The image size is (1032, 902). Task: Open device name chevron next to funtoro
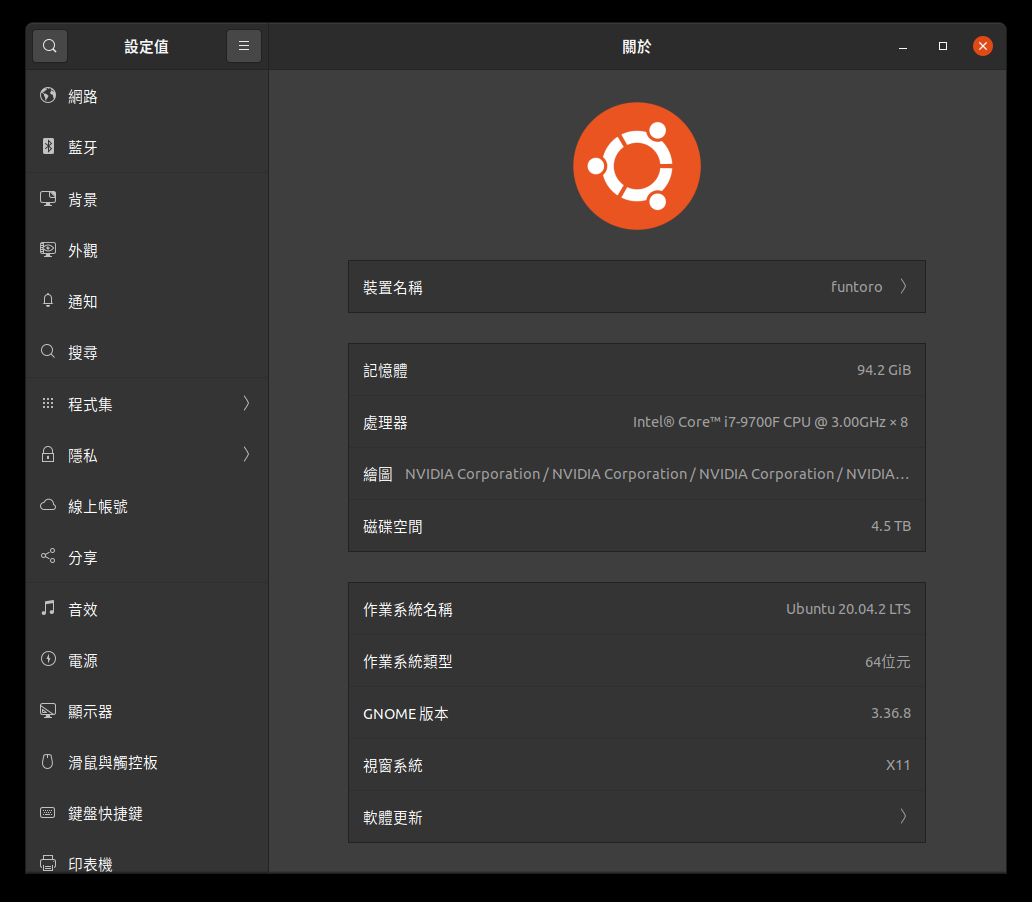click(x=904, y=286)
